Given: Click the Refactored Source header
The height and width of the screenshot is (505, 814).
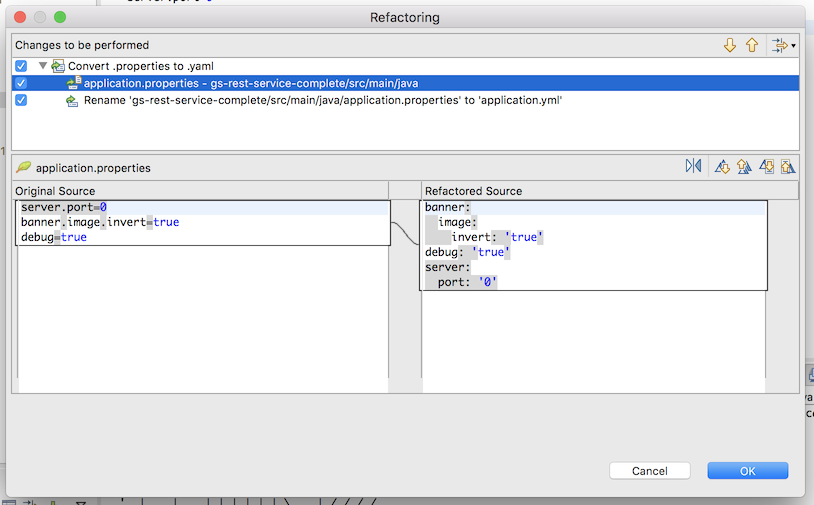Looking at the screenshot, I should (x=473, y=191).
